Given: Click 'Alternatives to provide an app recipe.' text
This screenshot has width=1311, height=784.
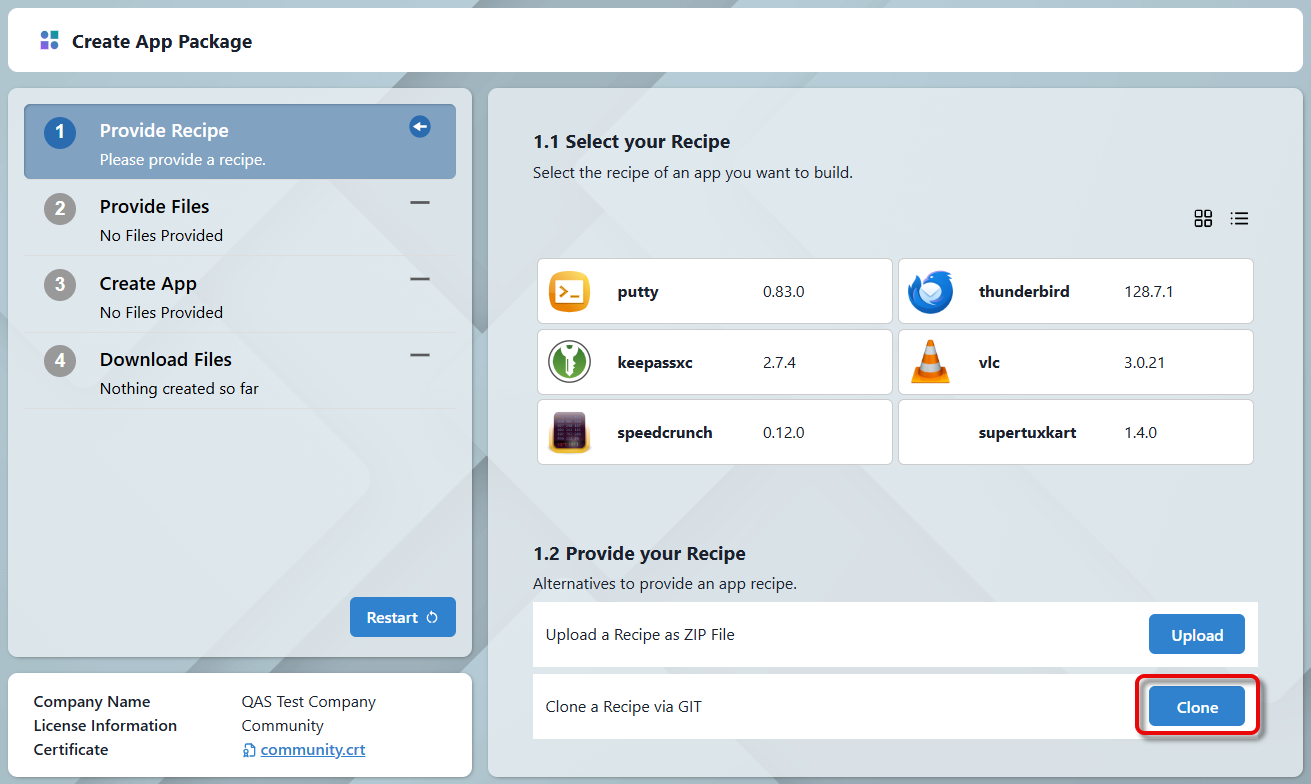Looking at the screenshot, I should (x=665, y=584).
